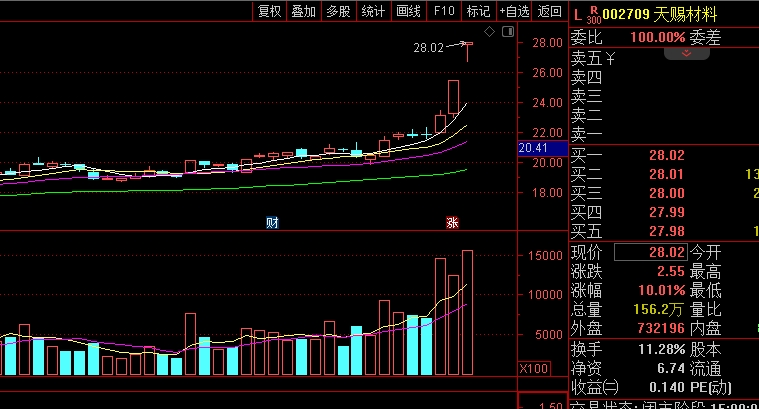
Task: Click the 标记 mark button
Action: [479, 11]
